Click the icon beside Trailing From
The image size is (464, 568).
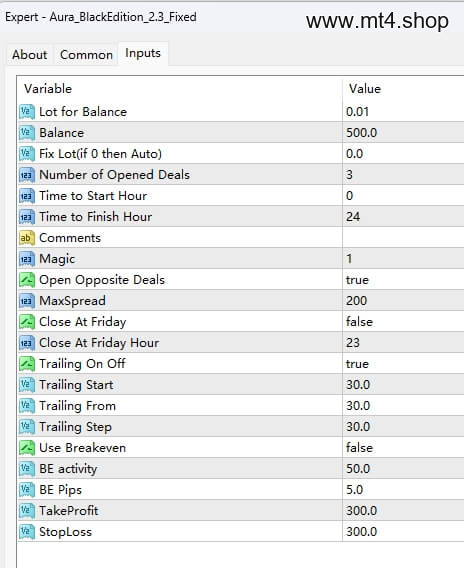click(27, 406)
